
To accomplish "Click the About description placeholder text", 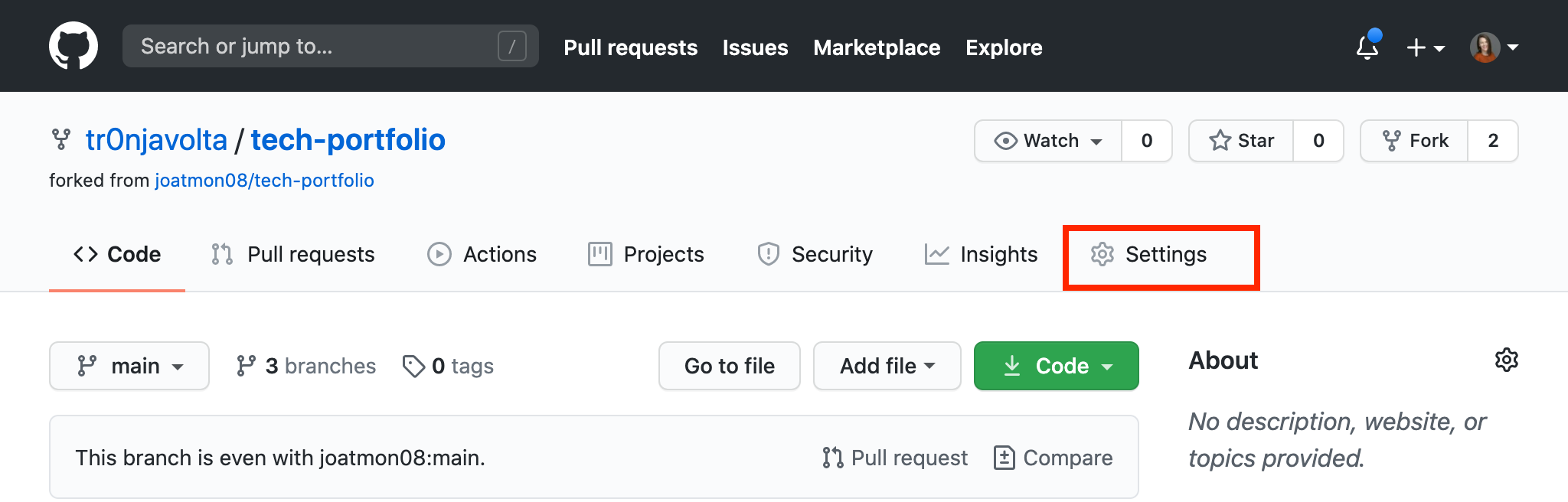I will pyautogui.click(x=1338, y=439).
